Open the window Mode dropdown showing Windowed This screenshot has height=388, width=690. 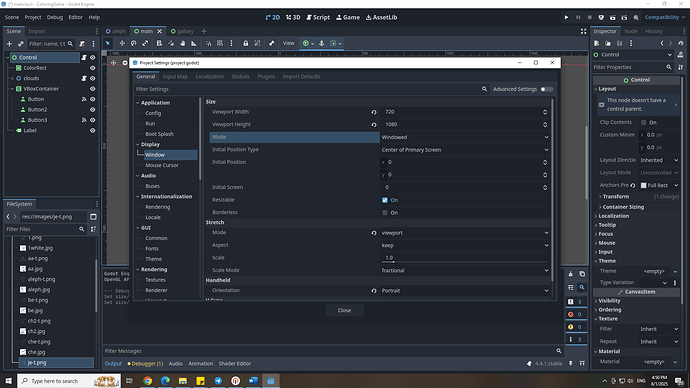(465, 137)
